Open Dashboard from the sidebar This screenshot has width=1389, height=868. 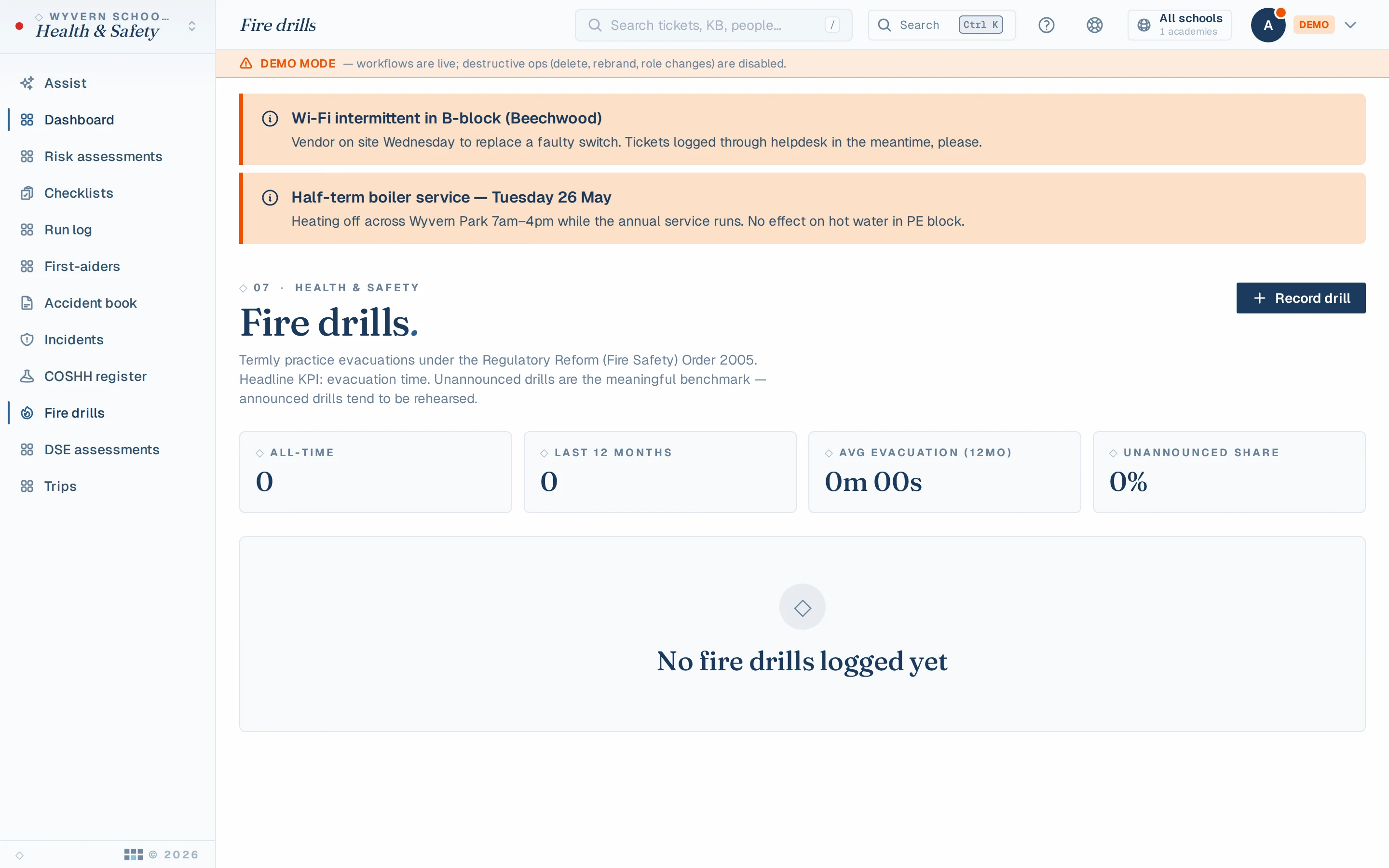(108, 120)
